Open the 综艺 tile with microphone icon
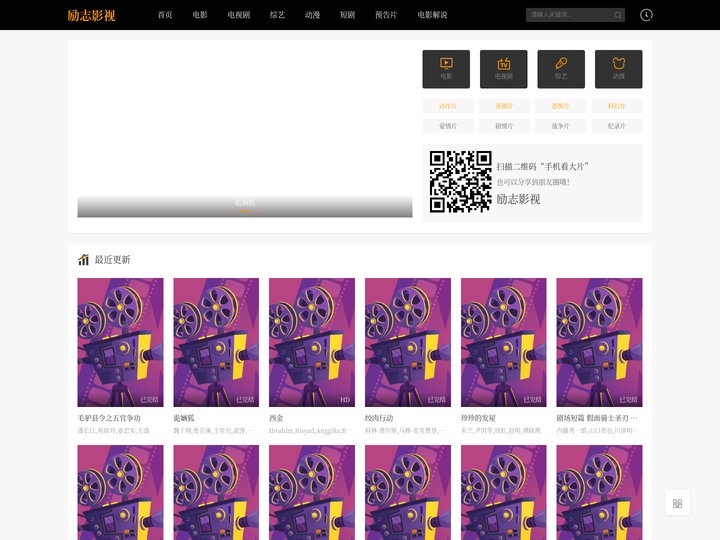 point(561,69)
